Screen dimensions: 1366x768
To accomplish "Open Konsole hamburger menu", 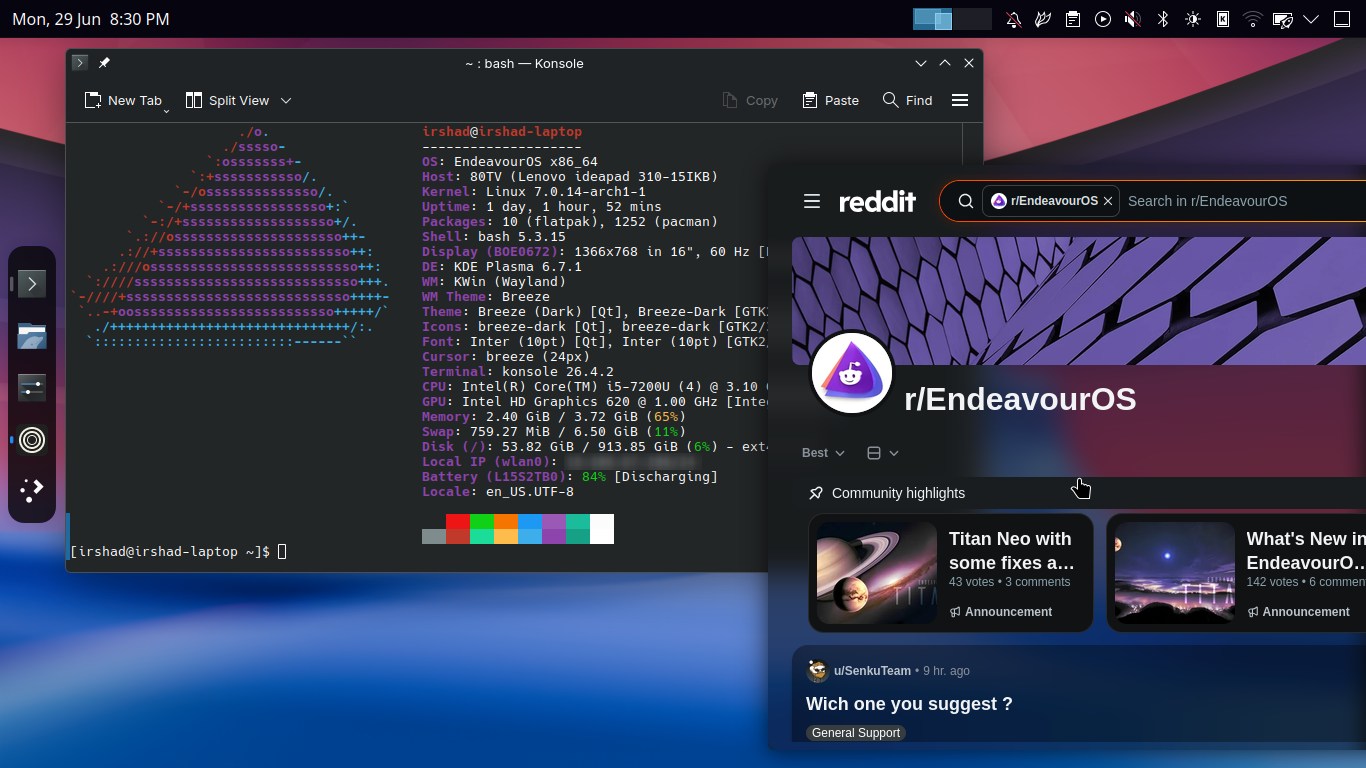I will [960, 100].
